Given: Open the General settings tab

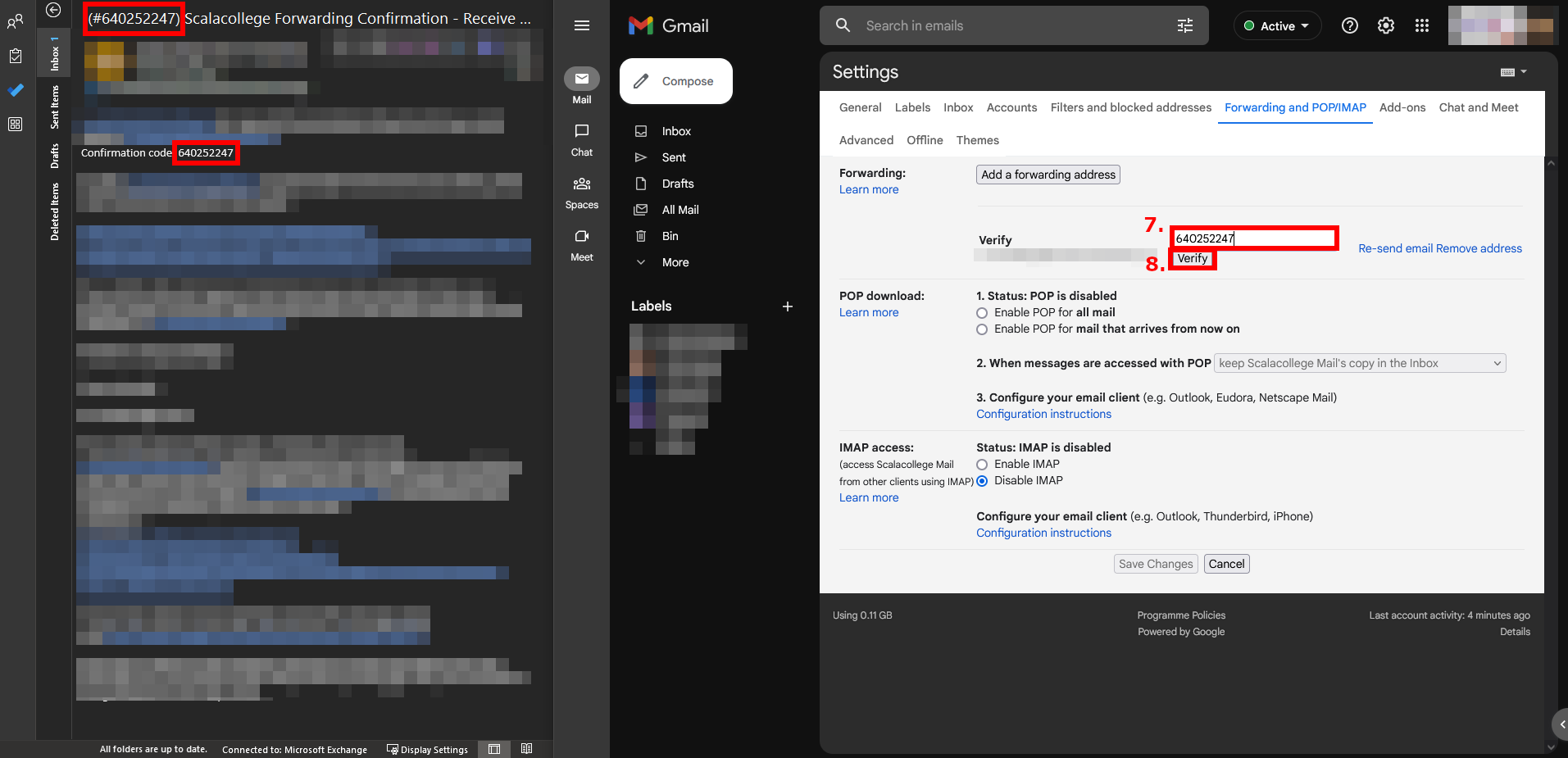Looking at the screenshot, I should pos(861,107).
